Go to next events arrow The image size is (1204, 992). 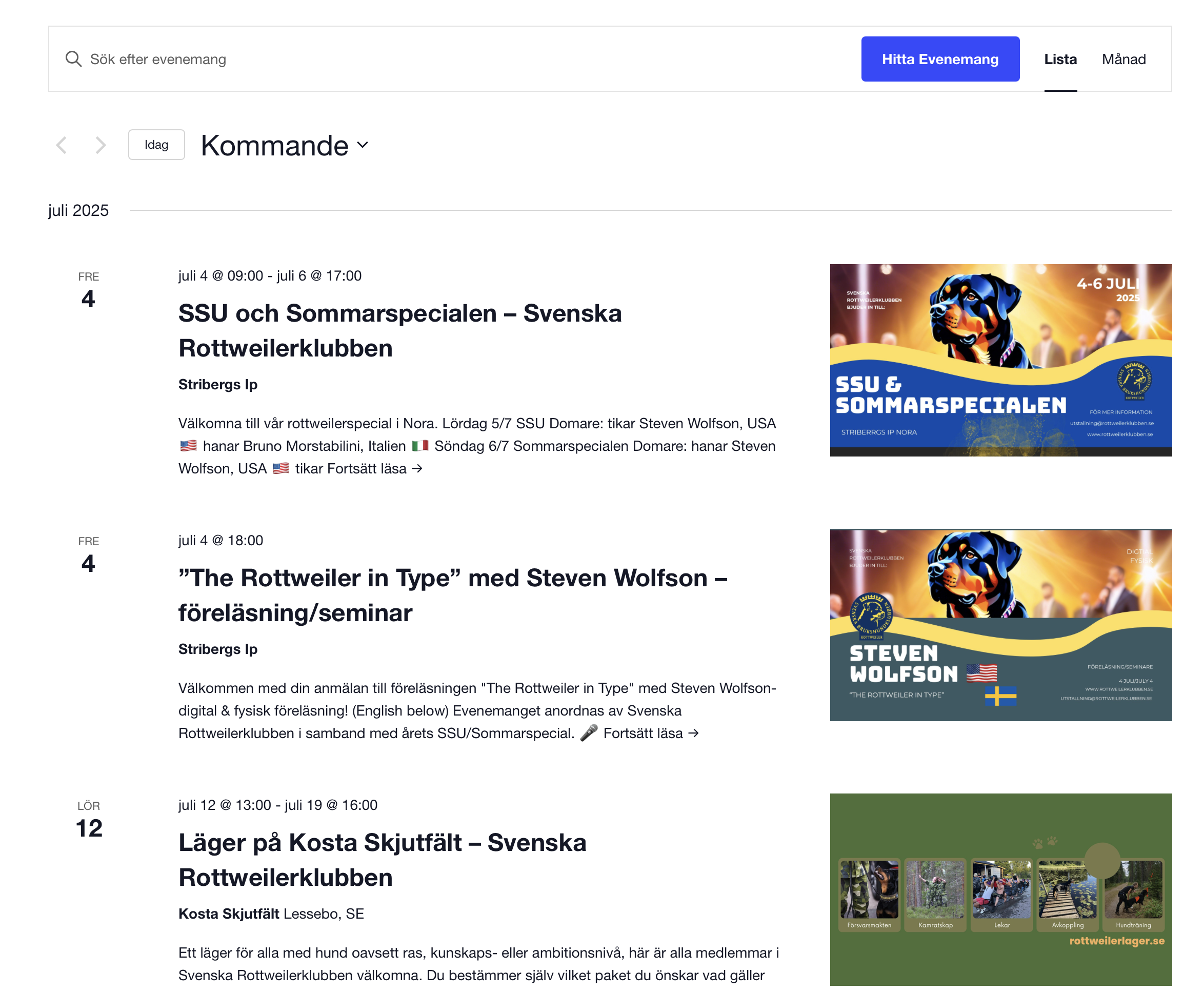tap(101, 145)
